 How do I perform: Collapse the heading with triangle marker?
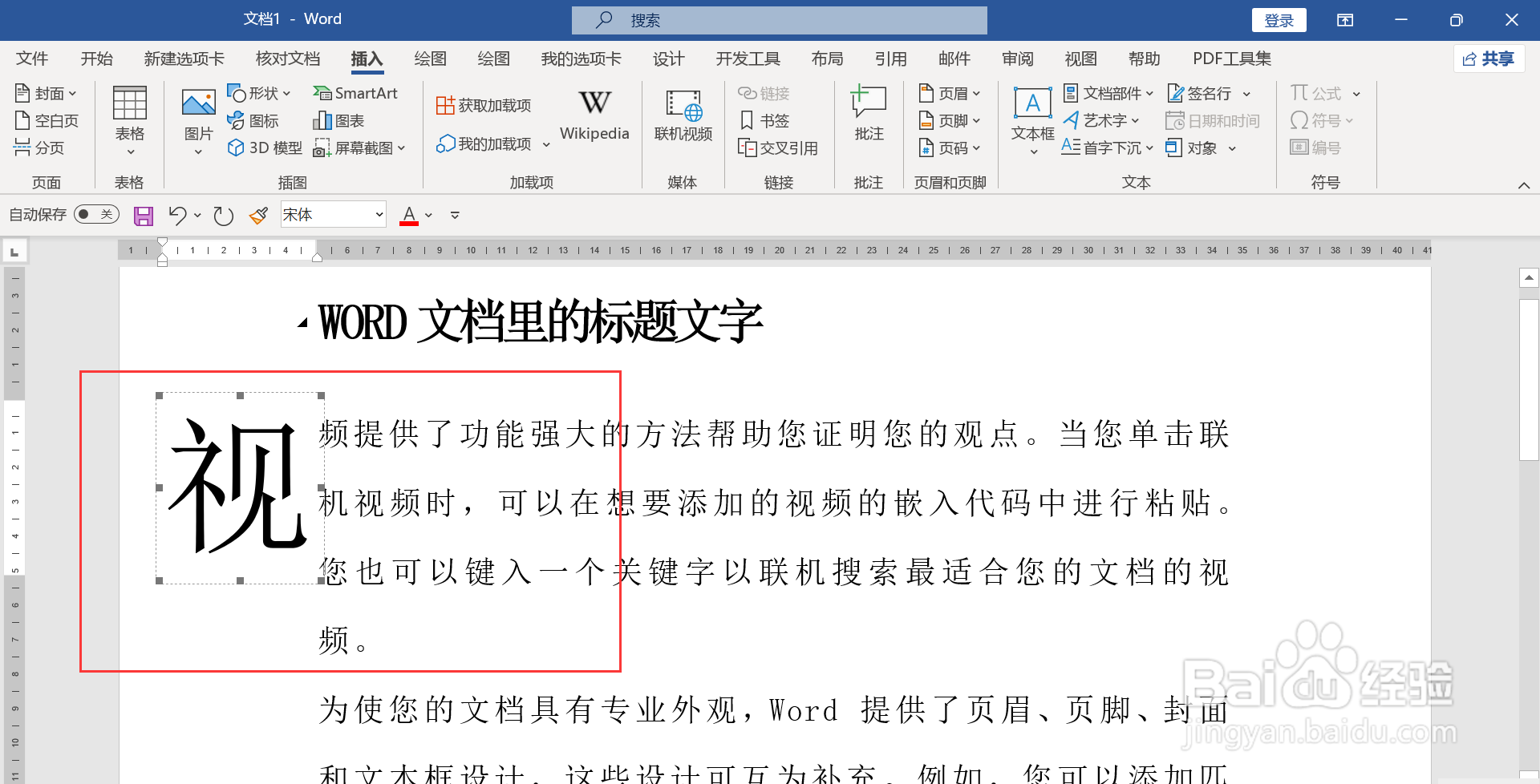pyautogui.click(x=303, y=323)
